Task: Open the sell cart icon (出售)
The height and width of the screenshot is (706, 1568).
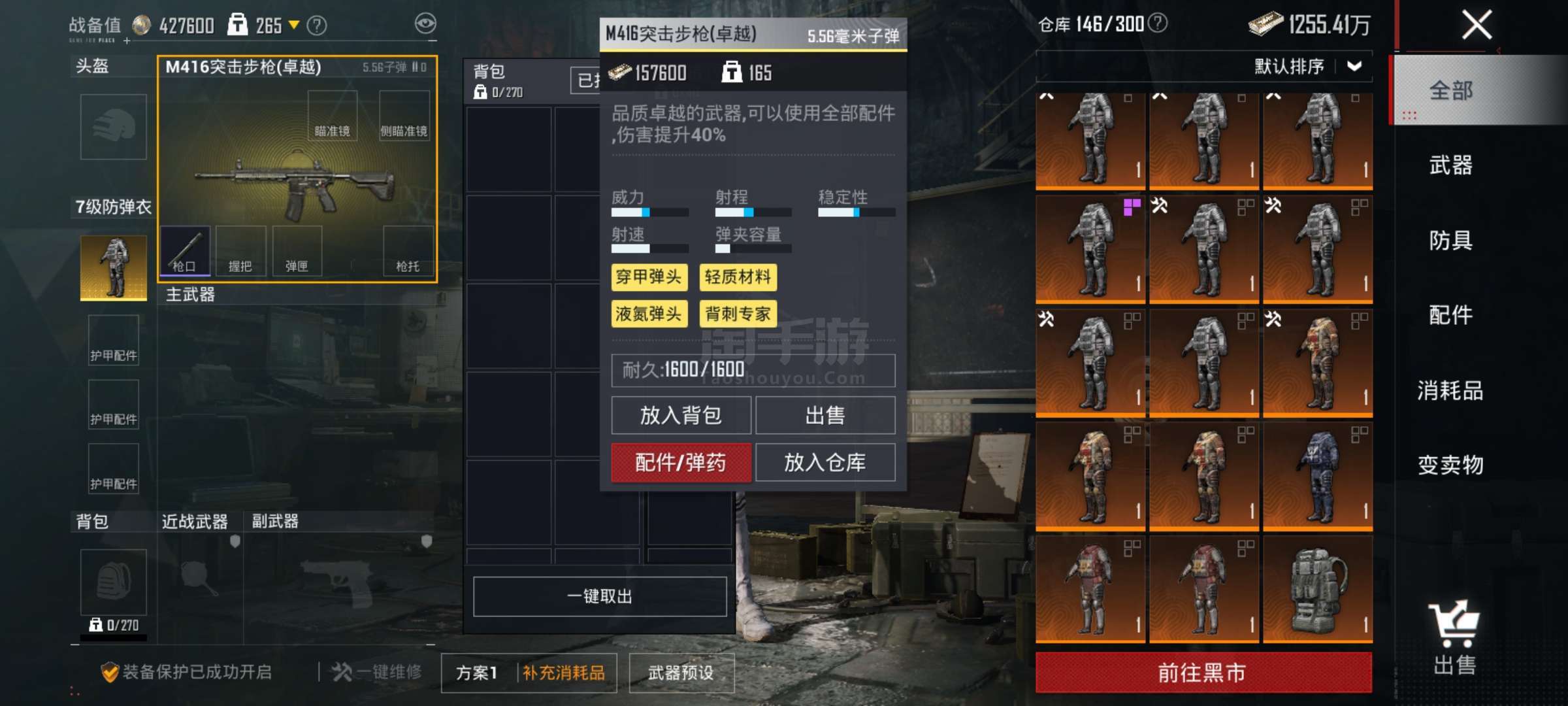Action: [x=1454, y=637]
